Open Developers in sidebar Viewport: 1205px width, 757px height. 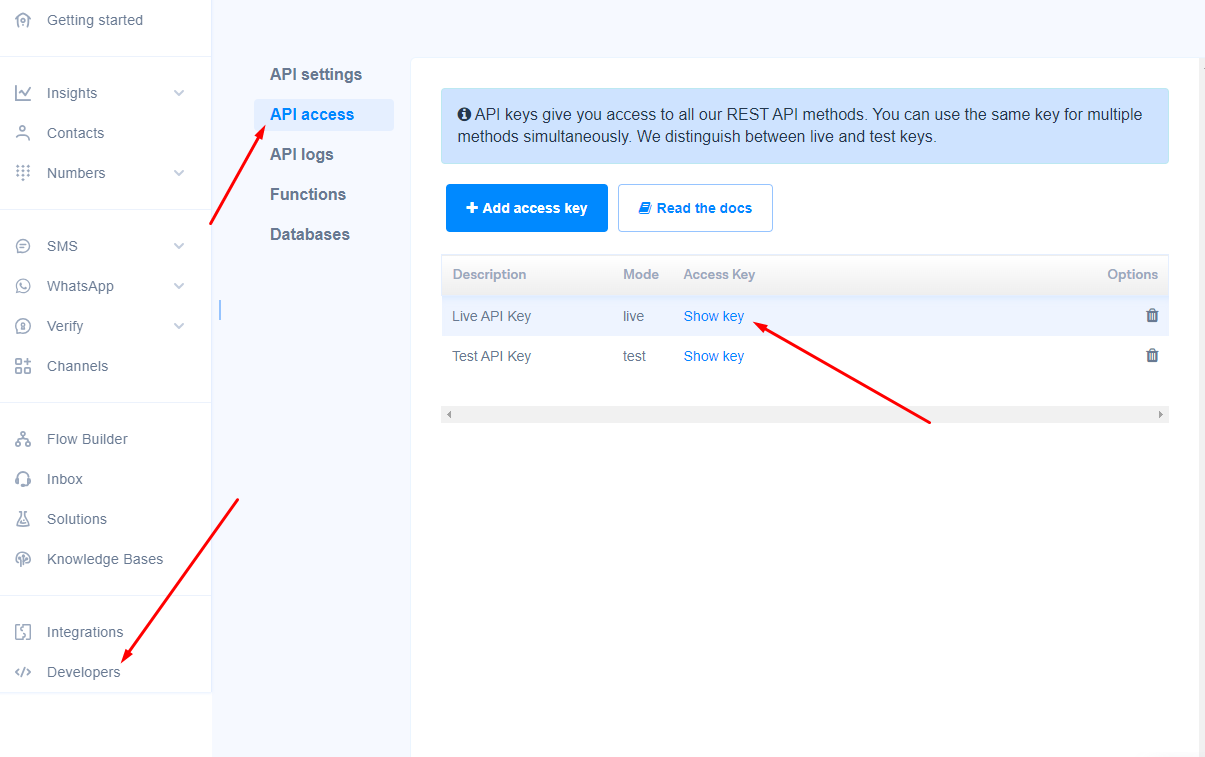pyautogui.click(x=83, y=672)
